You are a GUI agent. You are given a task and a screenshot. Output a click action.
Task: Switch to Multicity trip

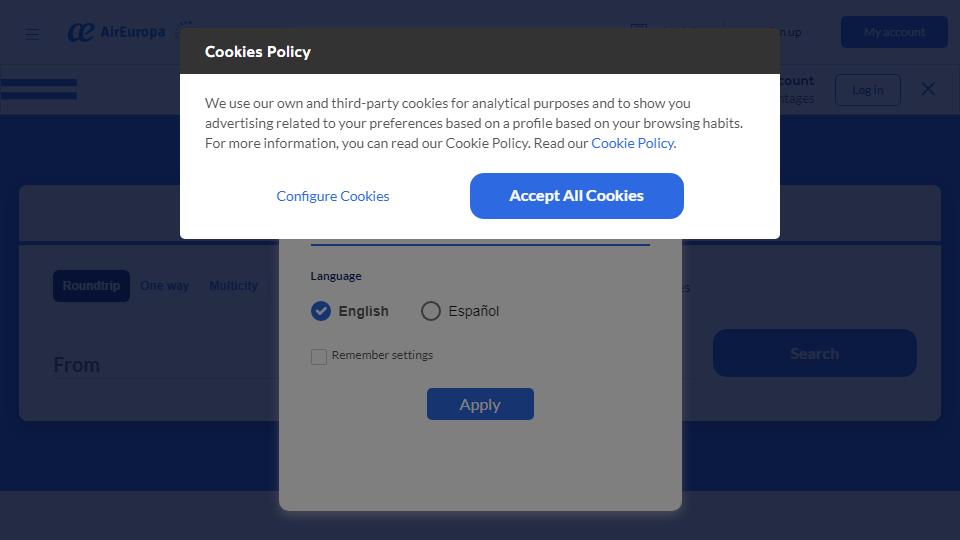233,286
